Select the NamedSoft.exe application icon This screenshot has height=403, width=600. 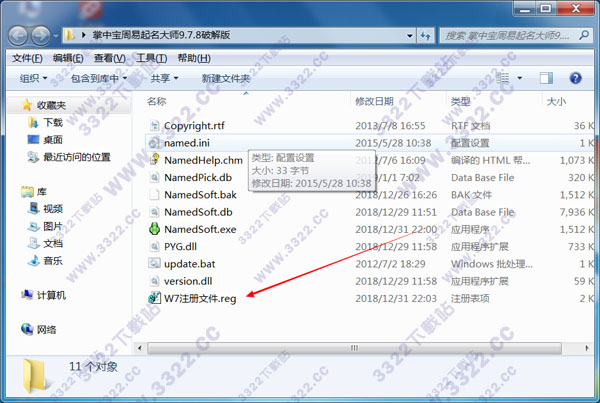tap(154, 229)
